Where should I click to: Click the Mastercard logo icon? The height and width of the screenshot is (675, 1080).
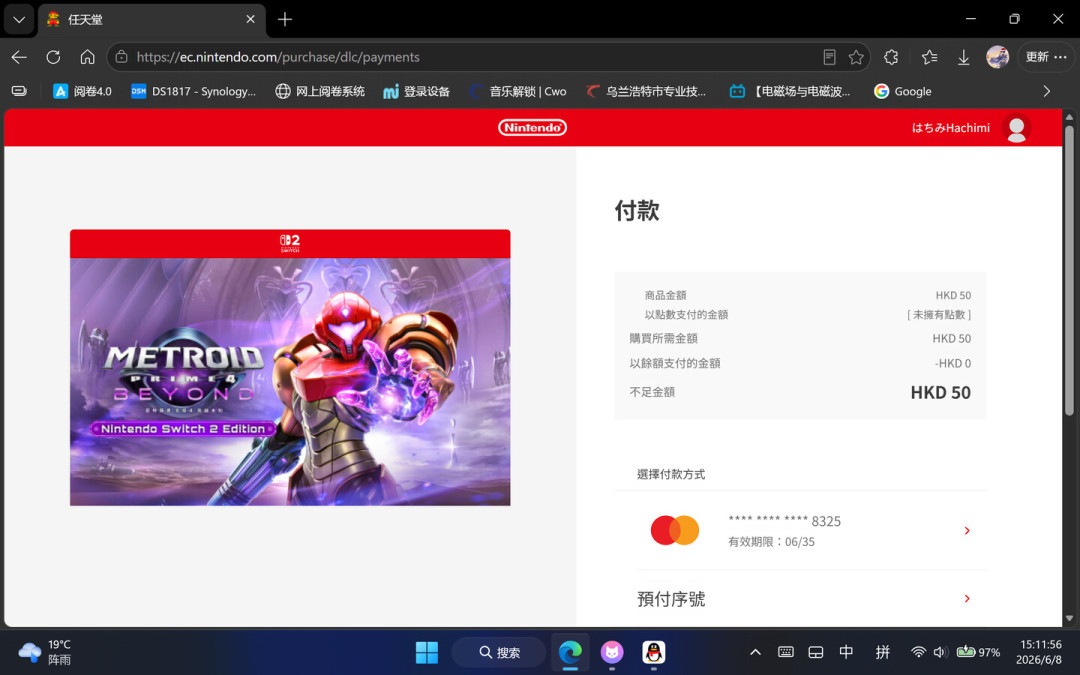pyautogui.click(x=675, y=530)
